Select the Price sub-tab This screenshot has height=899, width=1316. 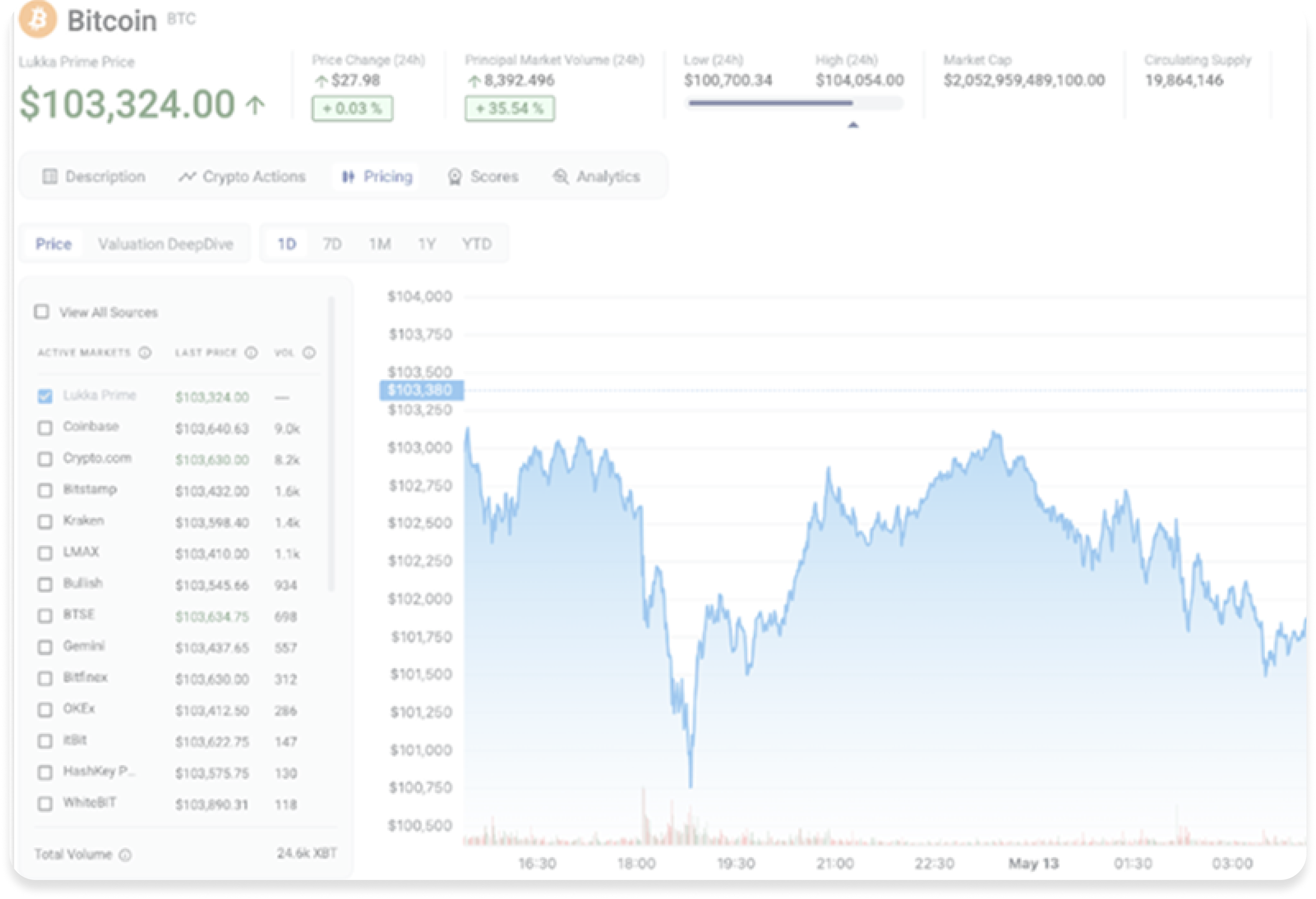click(x=54, y=244)
